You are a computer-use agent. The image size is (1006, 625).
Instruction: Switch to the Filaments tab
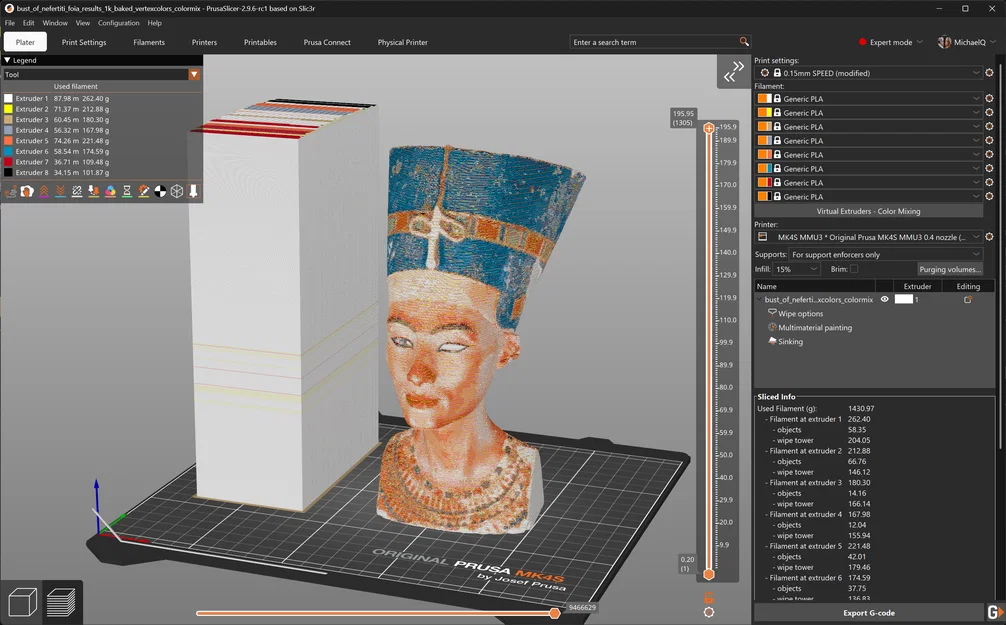click(149, 42)
